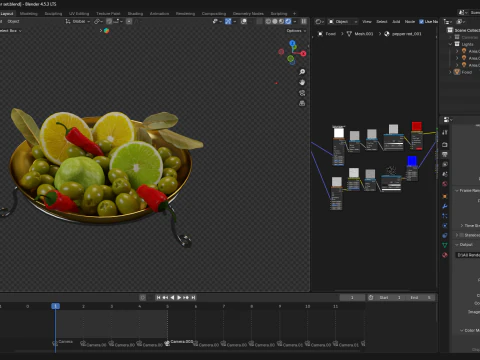Open the viewport Options dropdown
This screenshot has height=360, width=480.
[296, 31]
